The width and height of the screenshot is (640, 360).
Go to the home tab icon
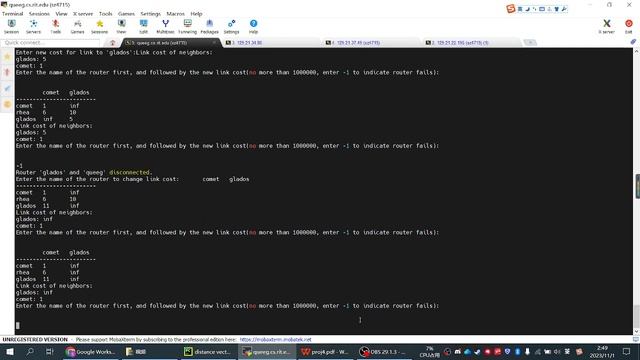click(113, 43)
